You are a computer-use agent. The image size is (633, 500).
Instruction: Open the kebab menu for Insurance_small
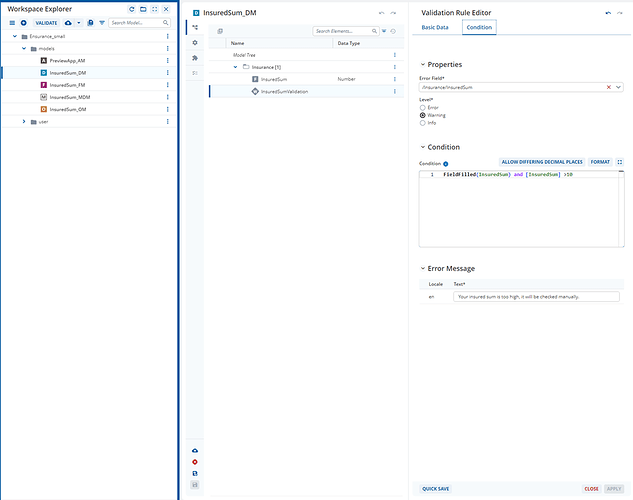coord(168,36)
